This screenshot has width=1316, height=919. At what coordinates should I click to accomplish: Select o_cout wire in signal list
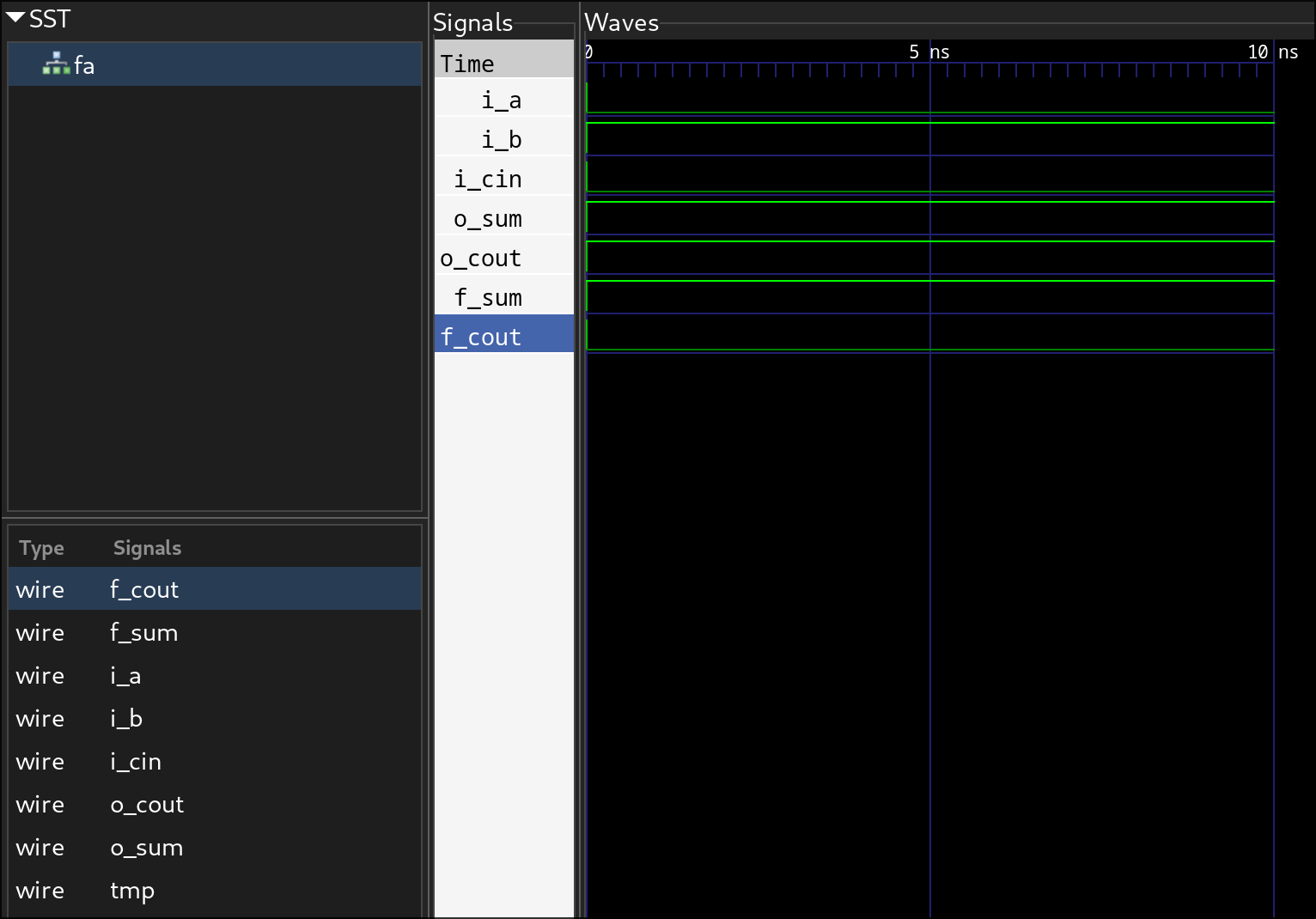[x=215, y=804]
